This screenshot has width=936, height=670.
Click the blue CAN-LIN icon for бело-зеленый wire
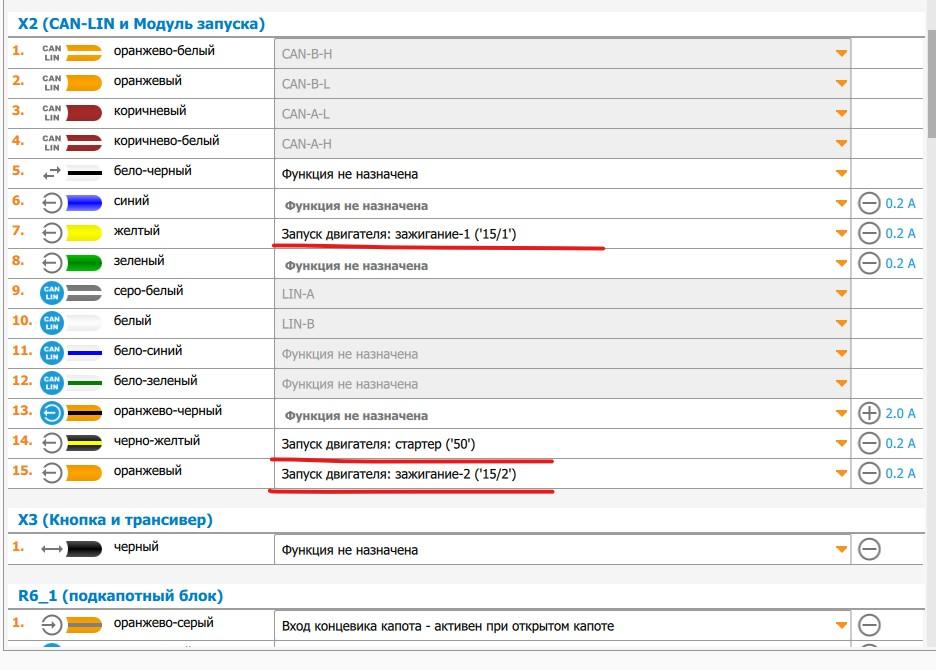[51, 383]
